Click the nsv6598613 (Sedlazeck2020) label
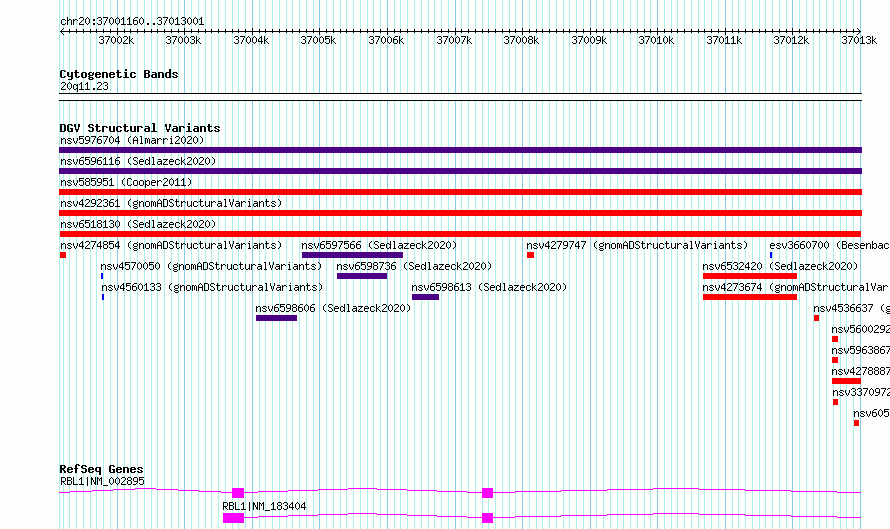Viewport: 890px width, 529px height. coord(489,287)
